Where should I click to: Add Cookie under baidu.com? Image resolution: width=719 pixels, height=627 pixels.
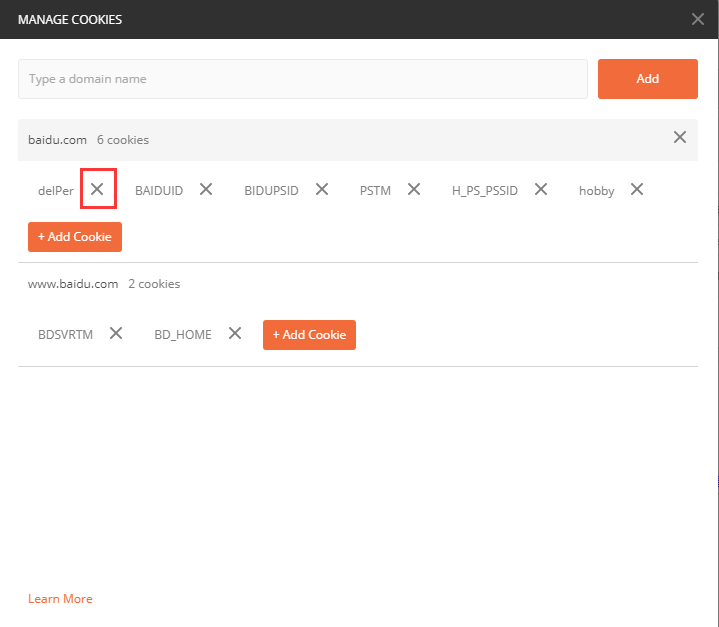pyautogui.click(x=75, y=237)
